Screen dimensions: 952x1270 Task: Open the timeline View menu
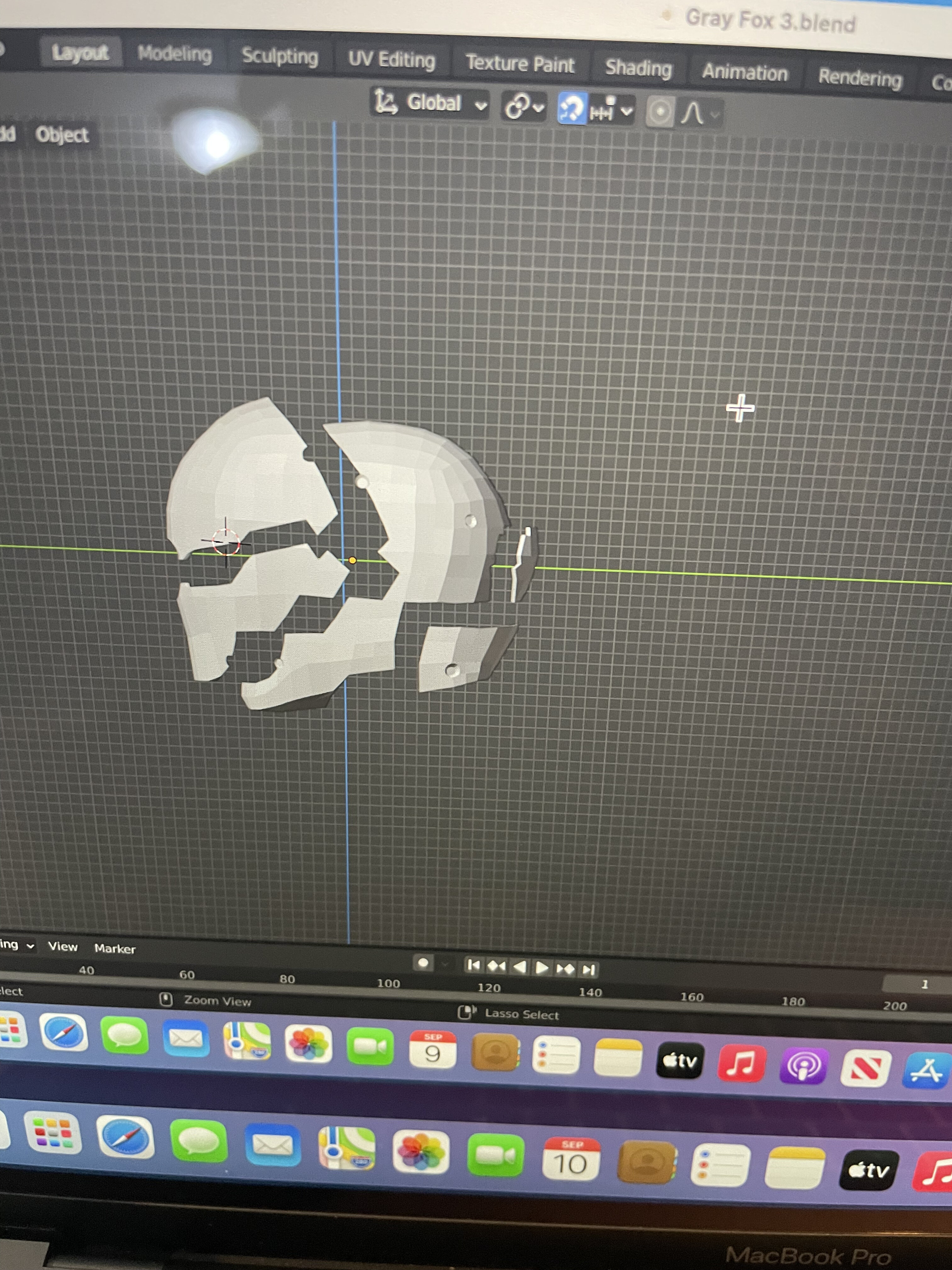click(x=63, y=946)
